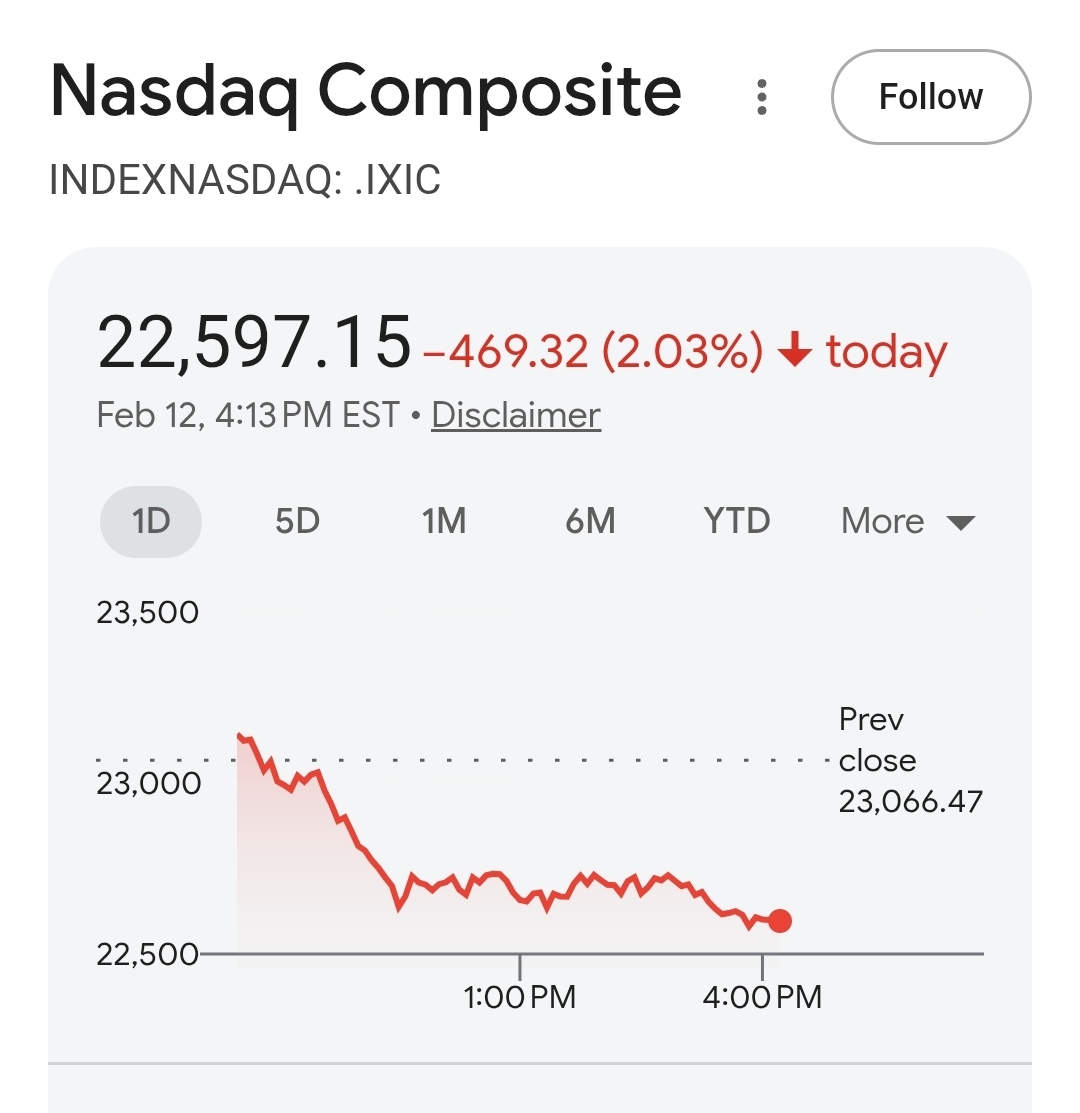The width and height of the screenshot is (1080, 1113).
Task: Click the current price 22,597.15
Action: [x=254, y=343]
